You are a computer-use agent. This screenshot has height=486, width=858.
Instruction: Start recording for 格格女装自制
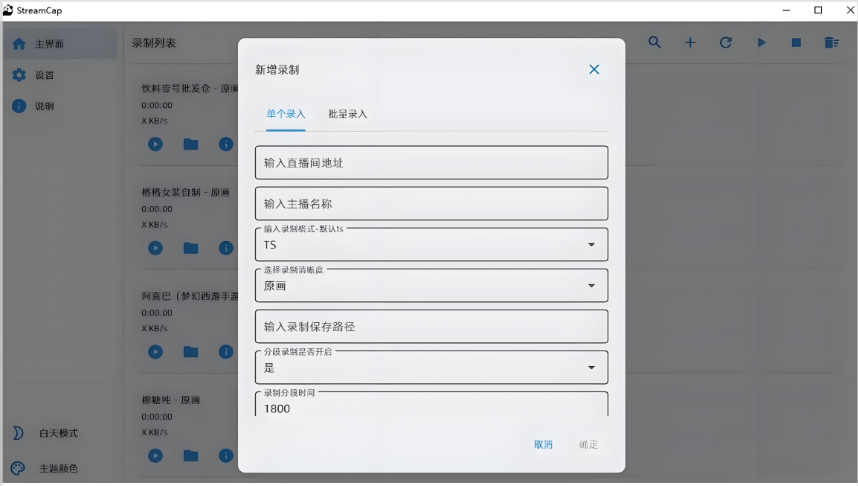pos(155,248)
